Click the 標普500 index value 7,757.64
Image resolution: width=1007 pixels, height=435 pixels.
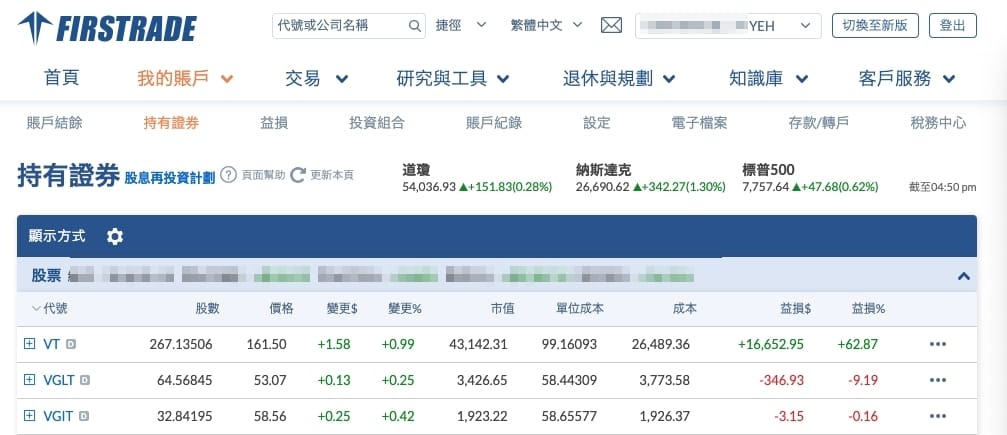pos(765,188)
